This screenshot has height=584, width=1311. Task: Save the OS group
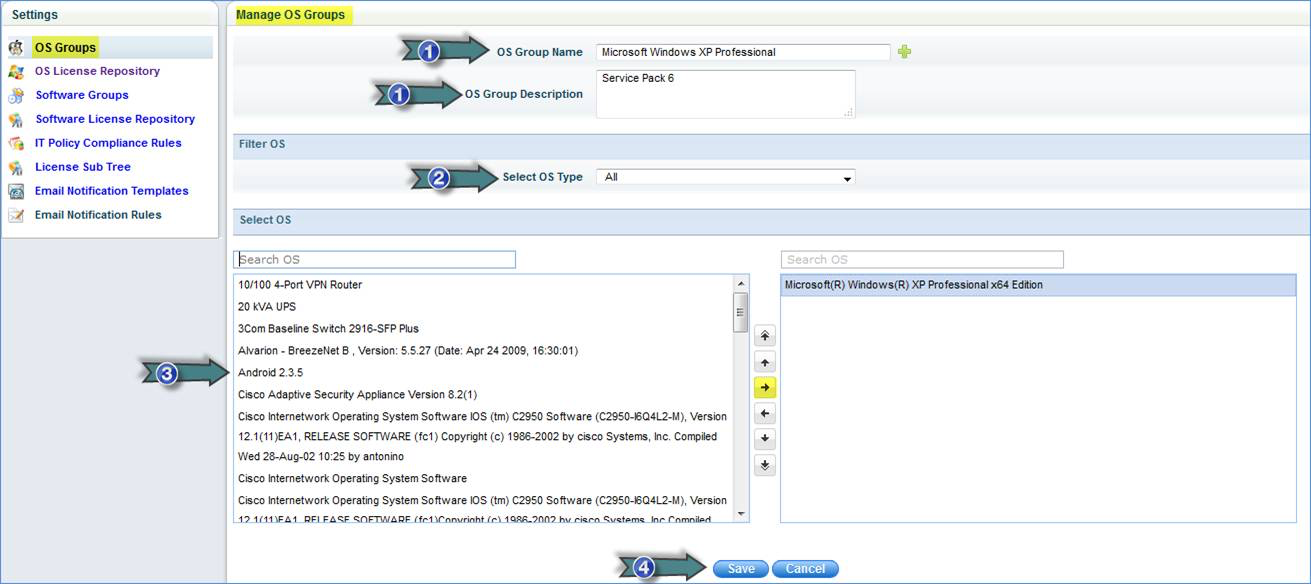(x=741, y=568)
